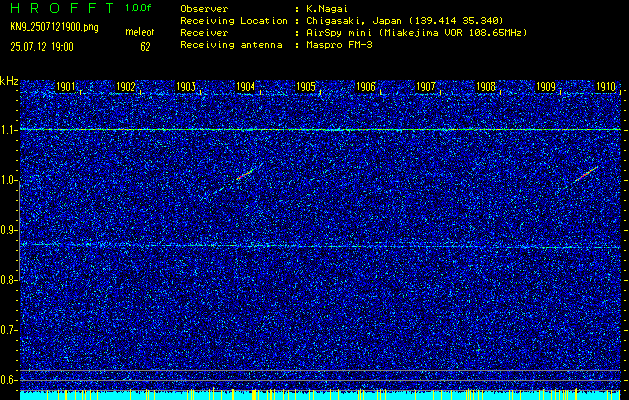Click the AirSpy mini receiver description

[416, 32]
